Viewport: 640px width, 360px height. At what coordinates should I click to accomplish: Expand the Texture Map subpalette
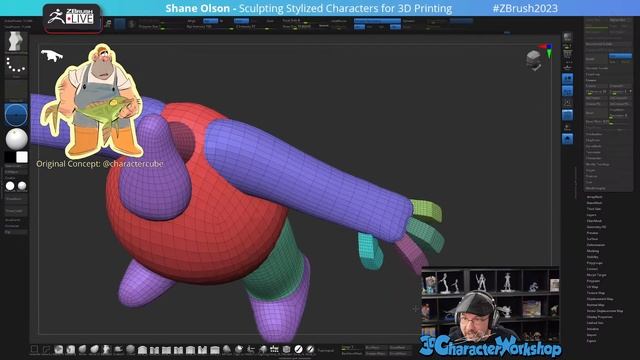(596, 293)
